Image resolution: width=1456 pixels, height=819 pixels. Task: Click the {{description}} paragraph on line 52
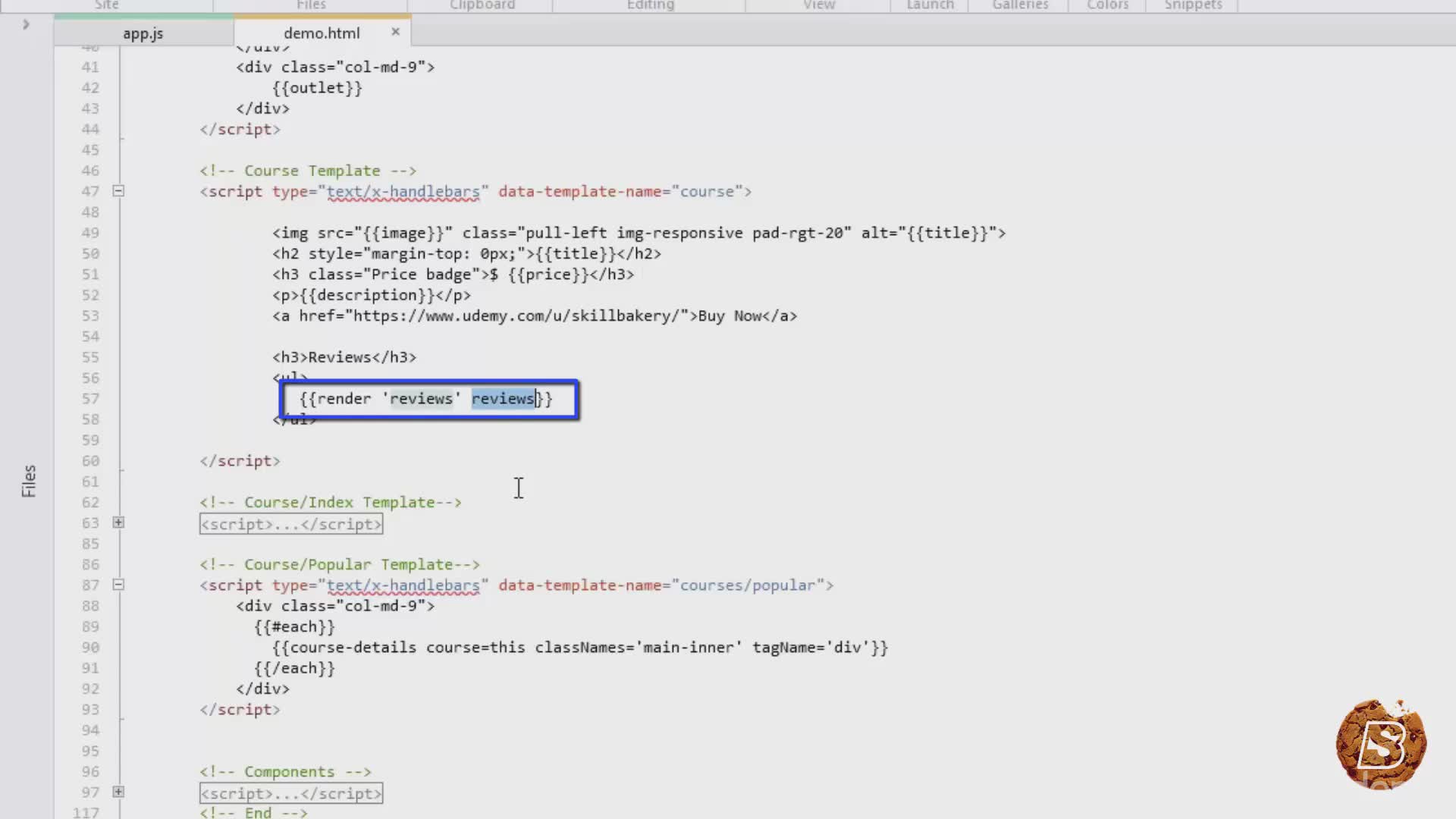point(372,295)
